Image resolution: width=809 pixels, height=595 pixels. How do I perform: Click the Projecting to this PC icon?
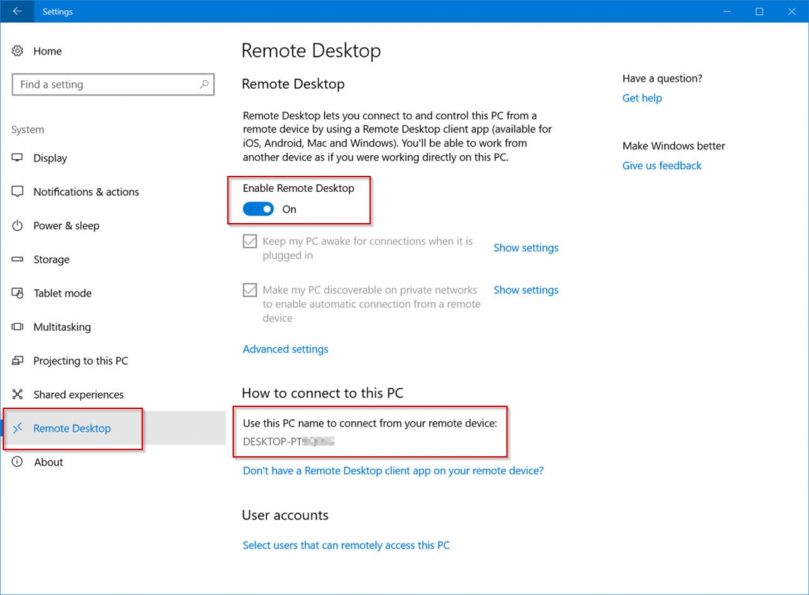[18, 360]
